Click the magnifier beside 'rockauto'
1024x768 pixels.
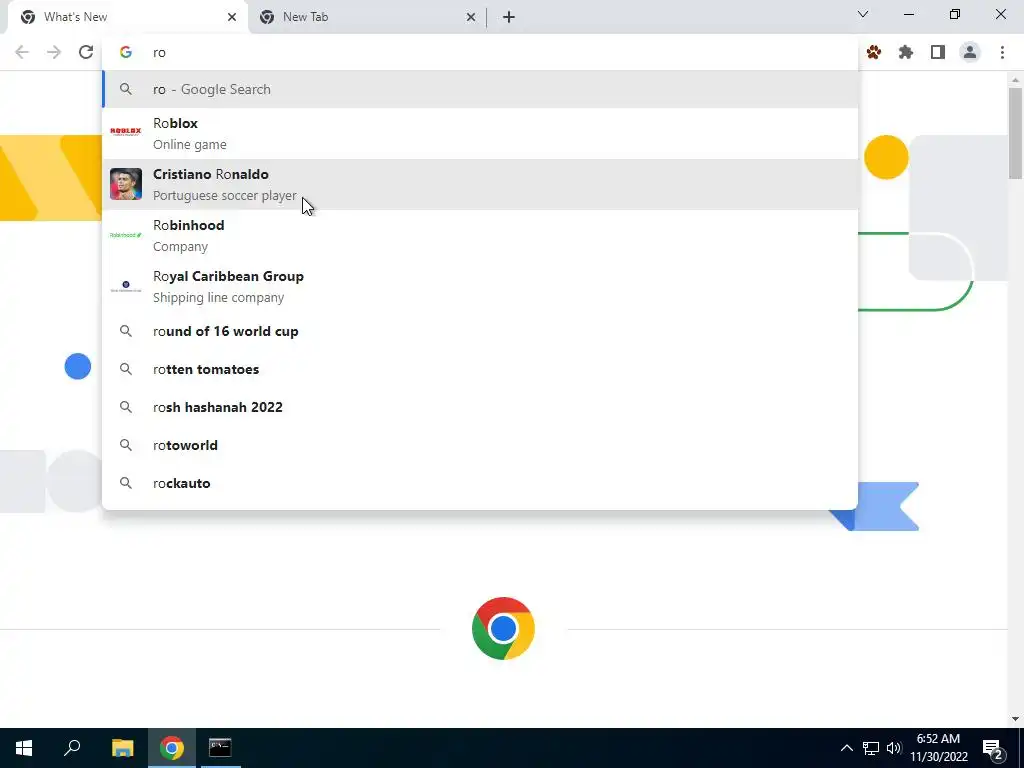(x=125, y=483)
